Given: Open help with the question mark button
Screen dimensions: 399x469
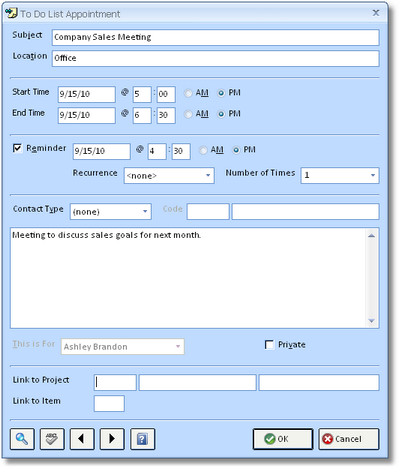Looking at the screenshot, I should [142, 439].
